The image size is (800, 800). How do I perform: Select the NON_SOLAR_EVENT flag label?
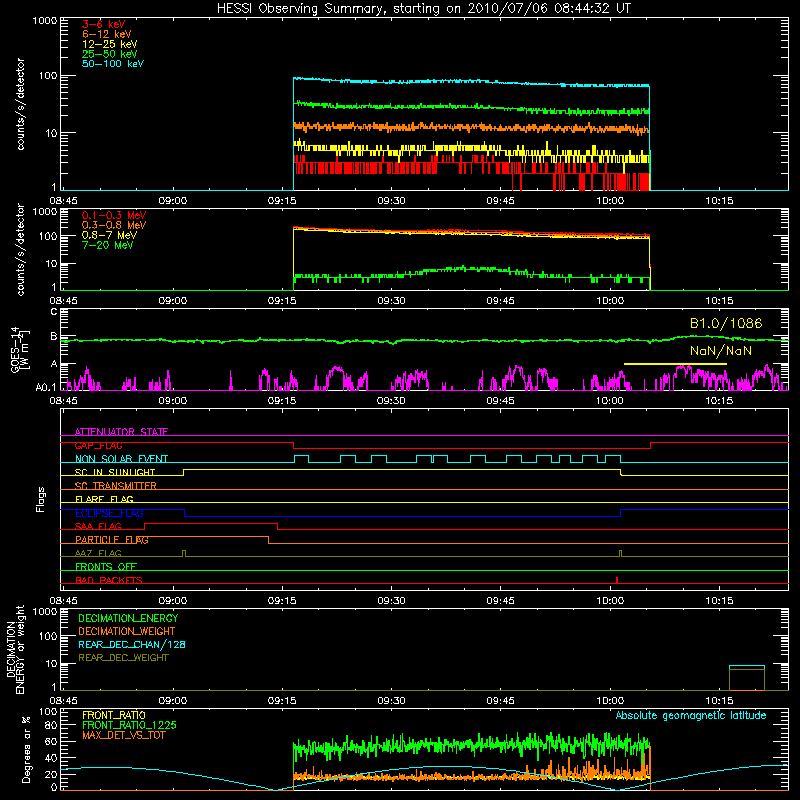(121, 459)
